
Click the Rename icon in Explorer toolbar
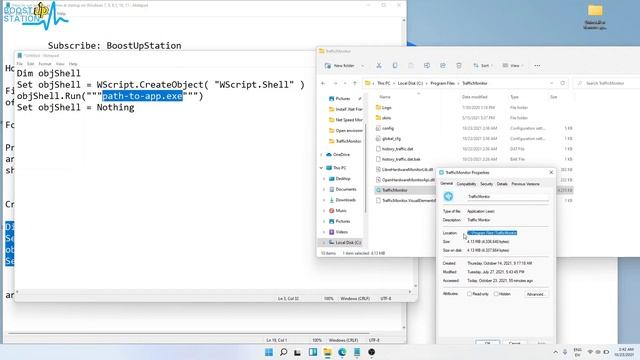(427, 66)
